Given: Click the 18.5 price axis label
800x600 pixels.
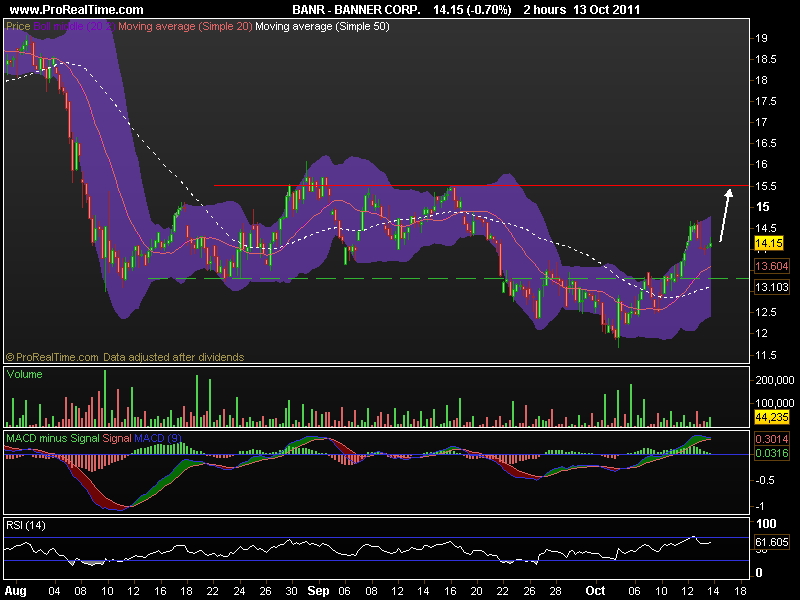Looking at the screenshot, I should (x=765, y=59).
